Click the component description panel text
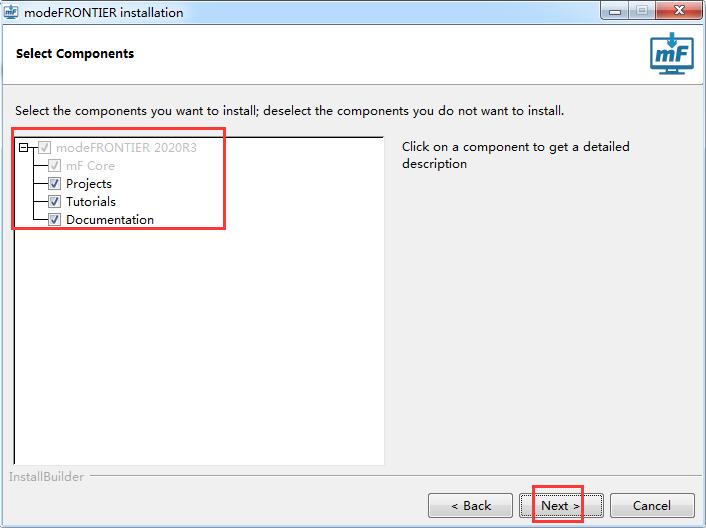The image size is (706, 528). coord(515,155)
